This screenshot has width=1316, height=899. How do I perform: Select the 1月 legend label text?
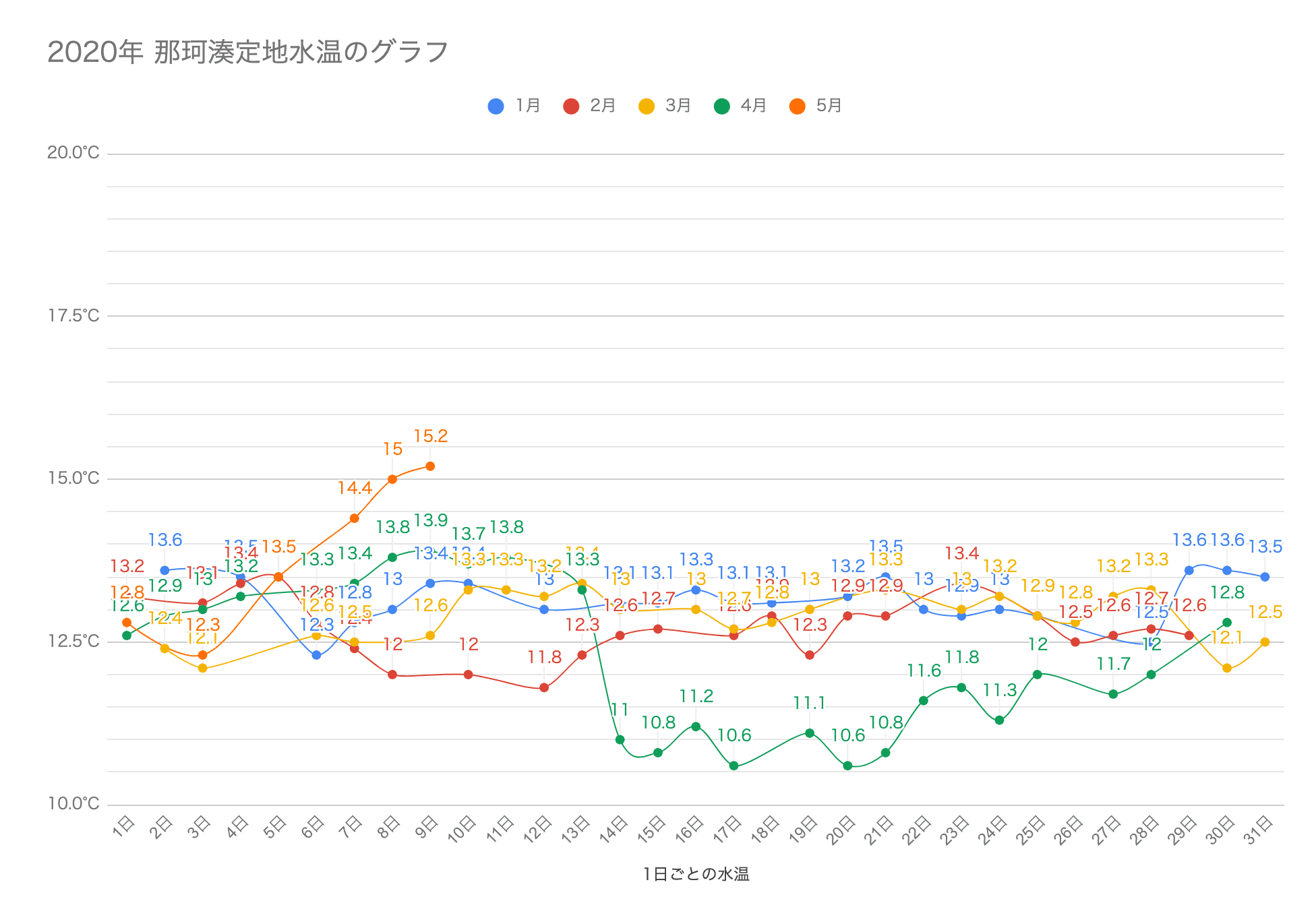[x=528, y=106]
